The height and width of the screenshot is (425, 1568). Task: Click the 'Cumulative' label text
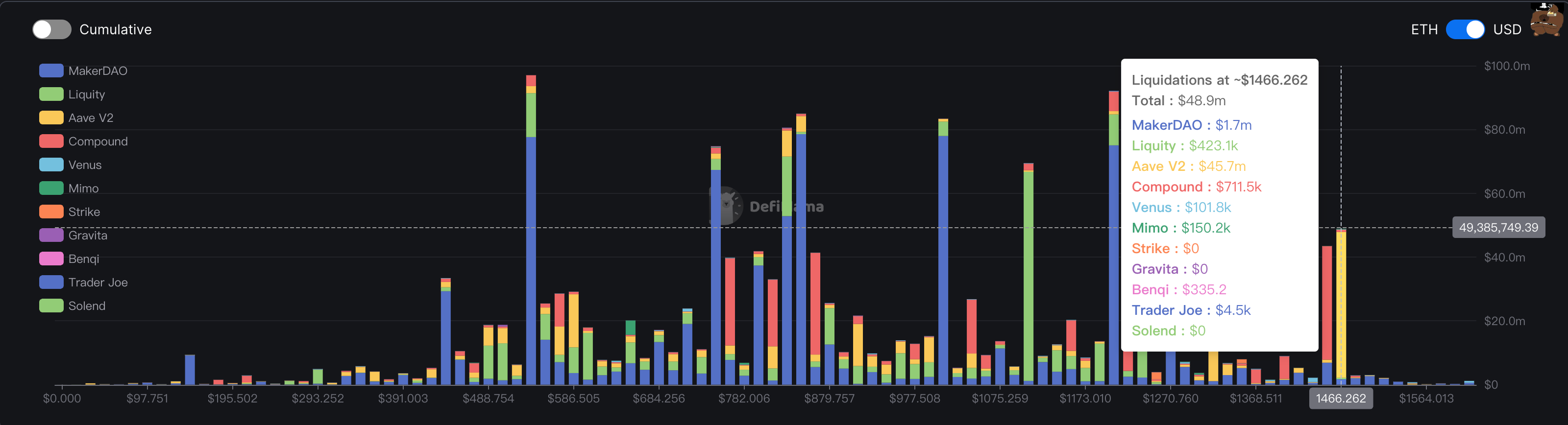point(116,29)
